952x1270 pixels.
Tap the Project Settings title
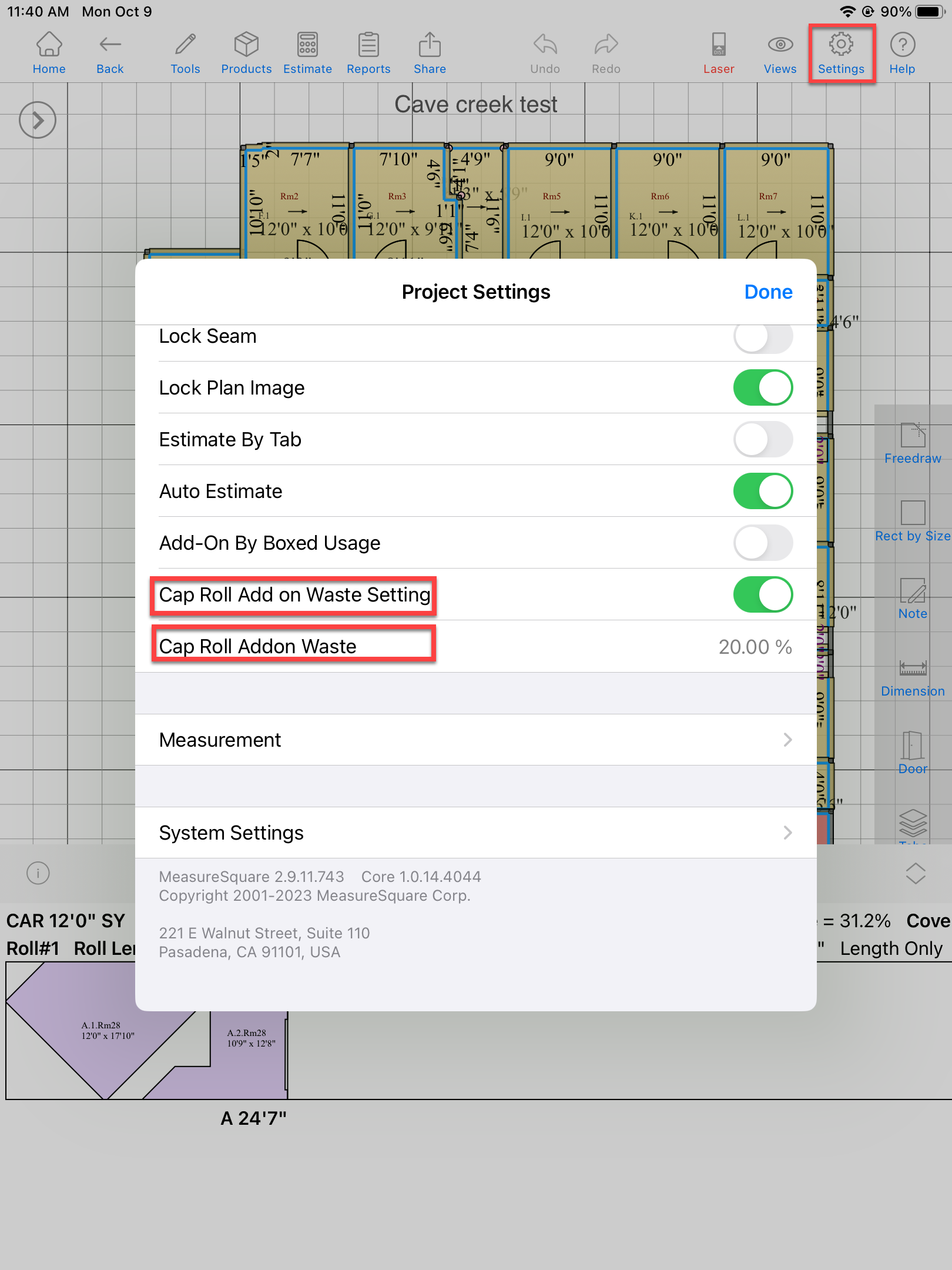point(476,292)
